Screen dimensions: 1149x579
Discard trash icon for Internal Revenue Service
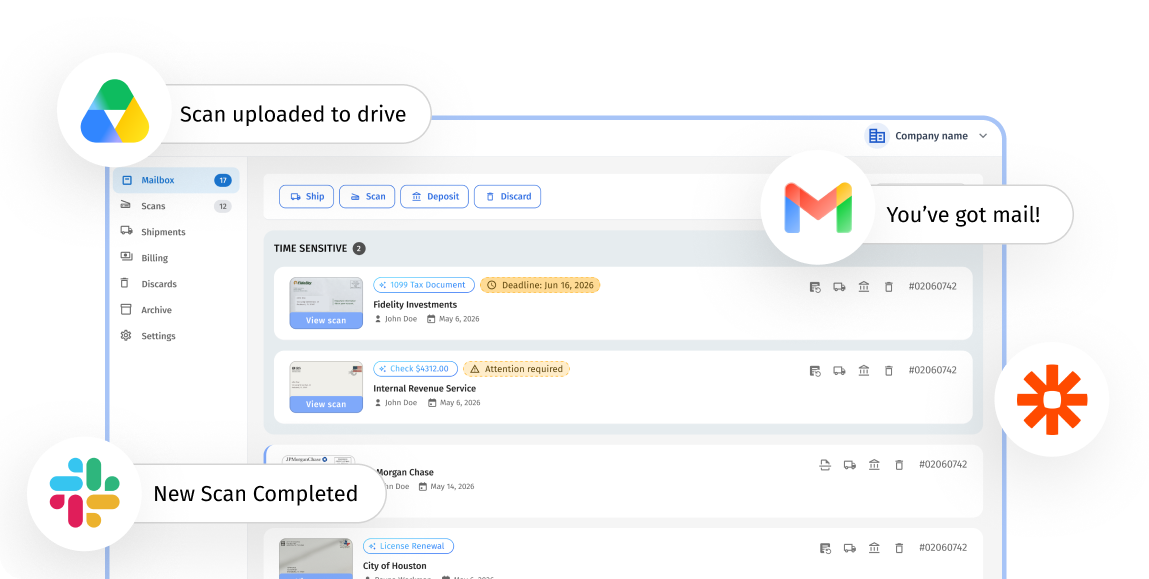pos(889,371)
